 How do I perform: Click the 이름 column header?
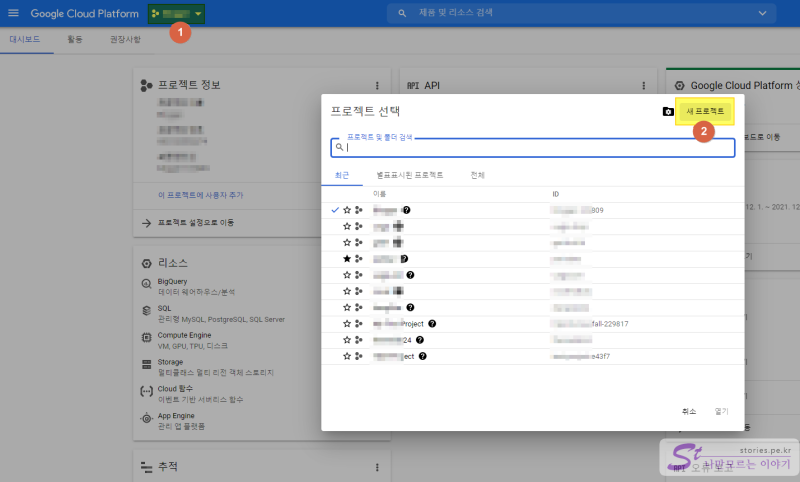coord(380,194)
